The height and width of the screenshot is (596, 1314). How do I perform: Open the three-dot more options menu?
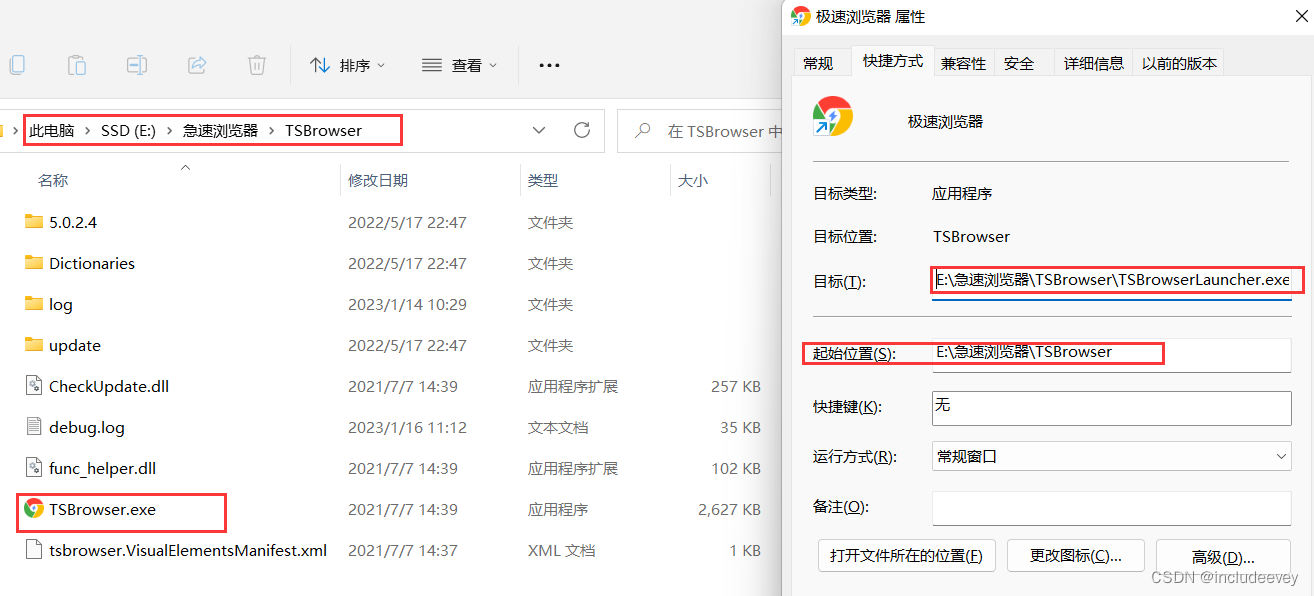pyautogui.click(x=549, y=65)
